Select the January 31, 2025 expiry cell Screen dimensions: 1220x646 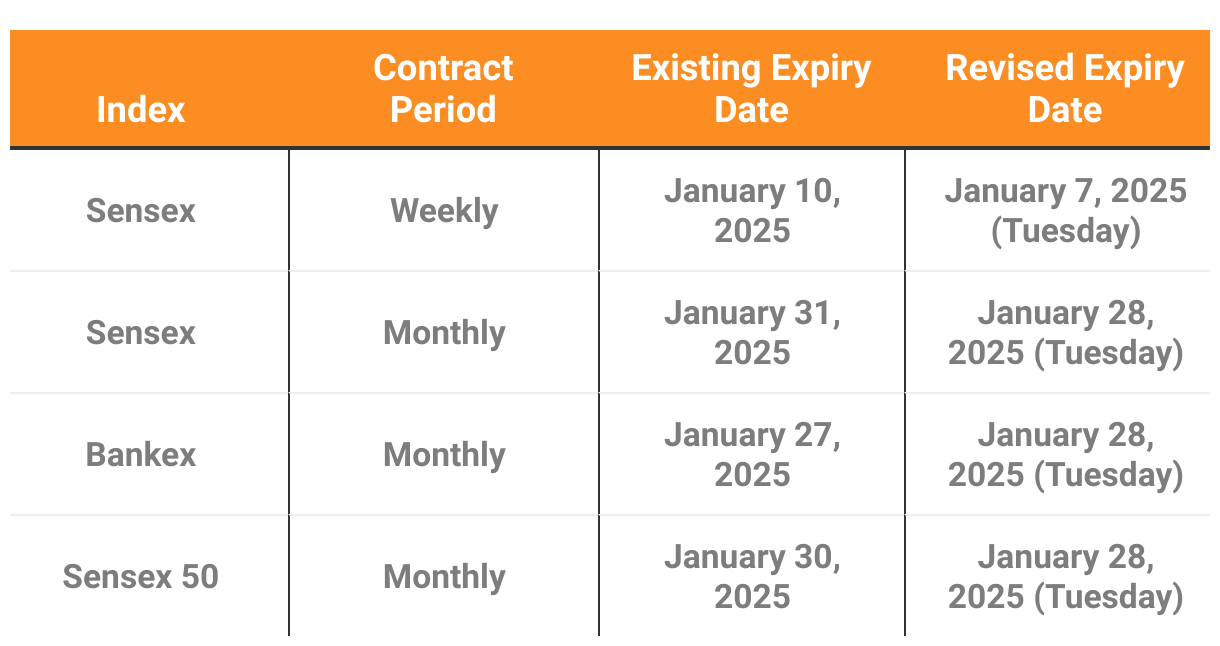(752, 333)
